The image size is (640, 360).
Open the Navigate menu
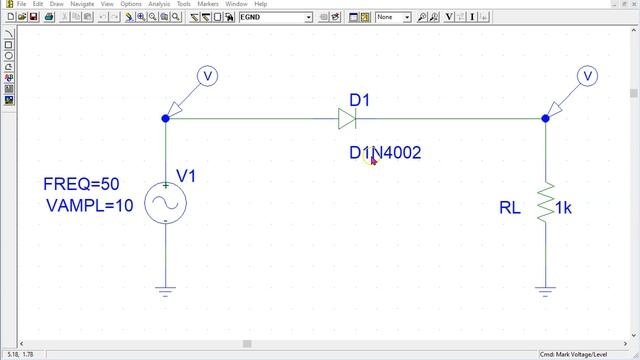(82, 4)
